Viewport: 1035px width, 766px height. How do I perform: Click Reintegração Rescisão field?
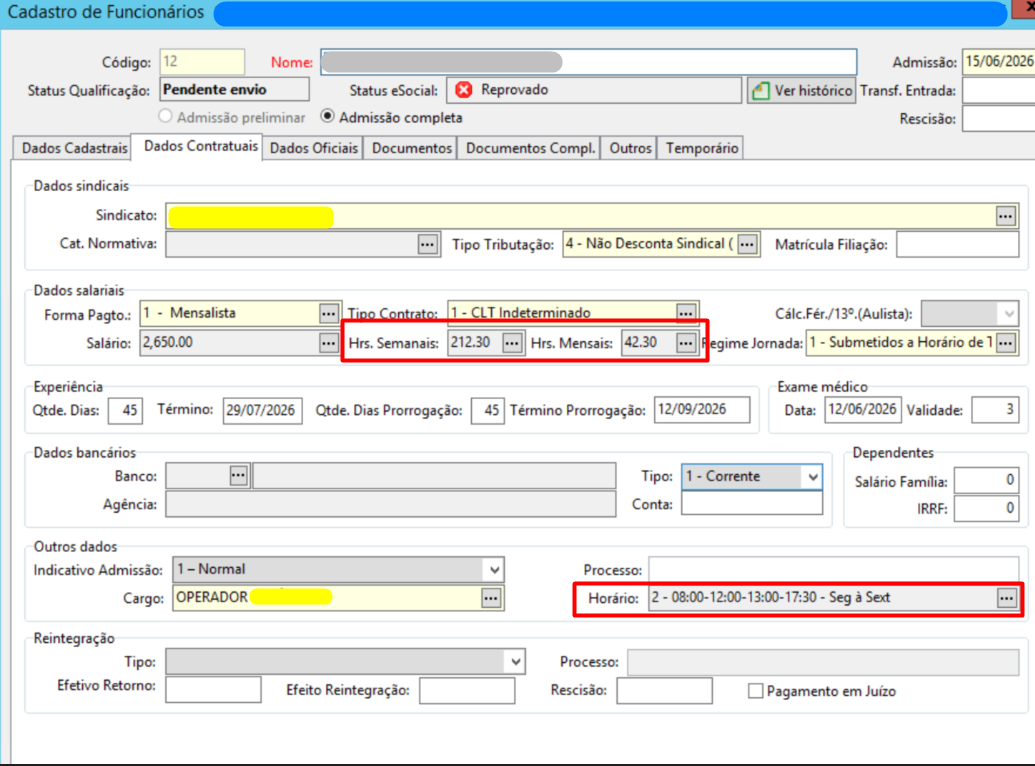click(x=665, y=691)
